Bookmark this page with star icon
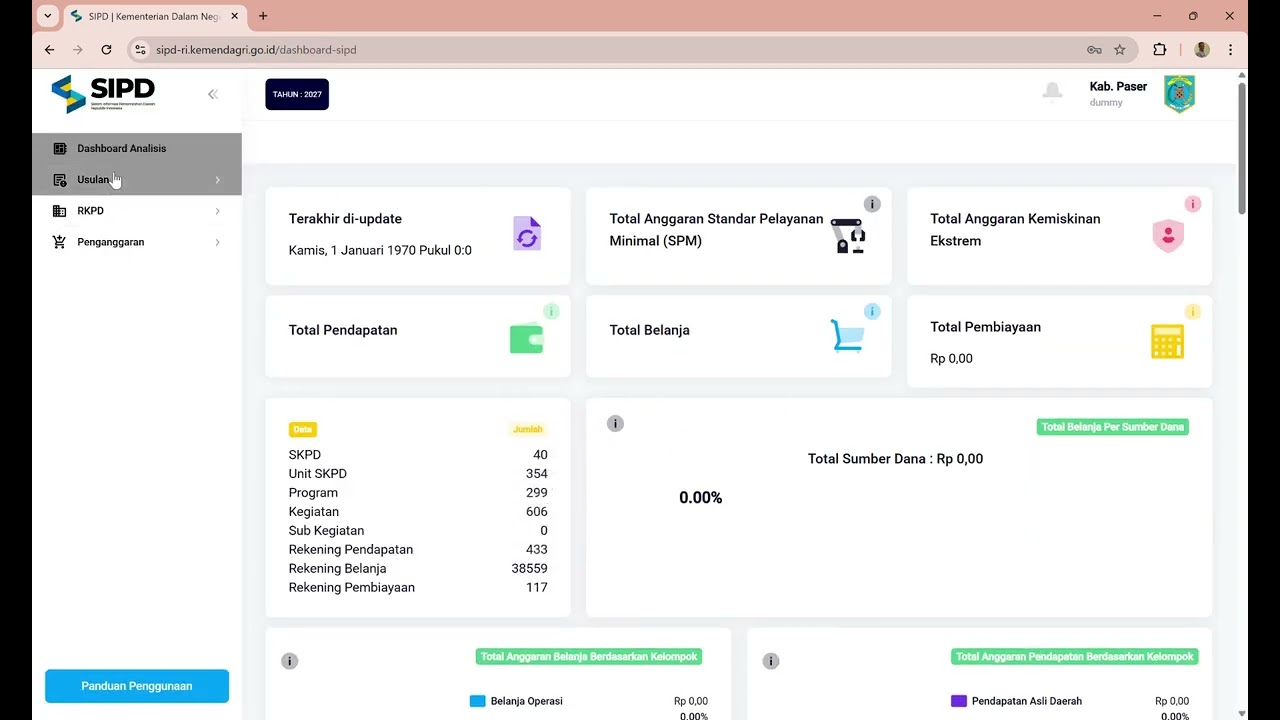1280x720 pixels. [x=1120, y=50]
